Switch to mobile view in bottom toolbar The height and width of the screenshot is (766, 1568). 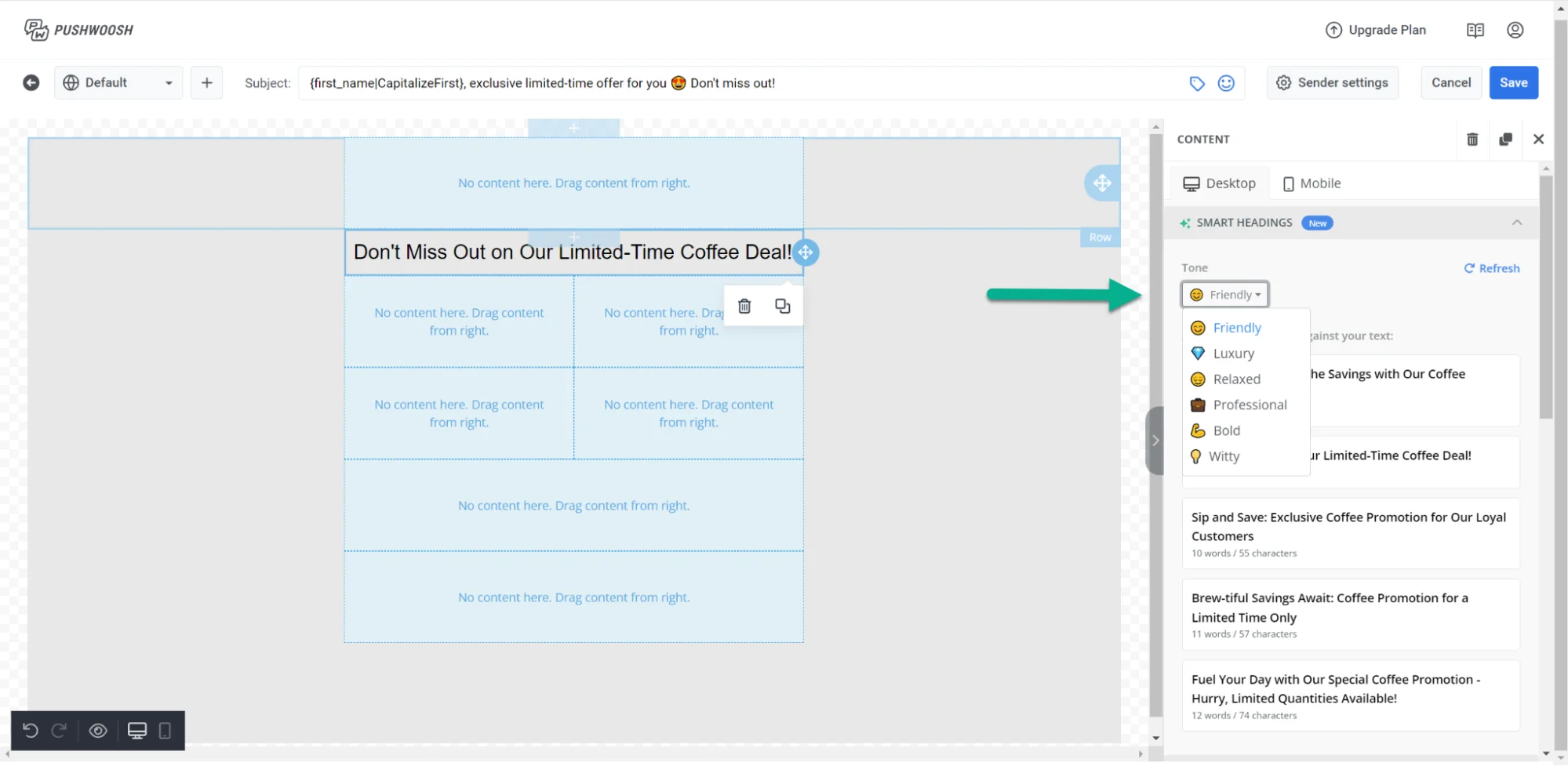click(x=165, y=731)
